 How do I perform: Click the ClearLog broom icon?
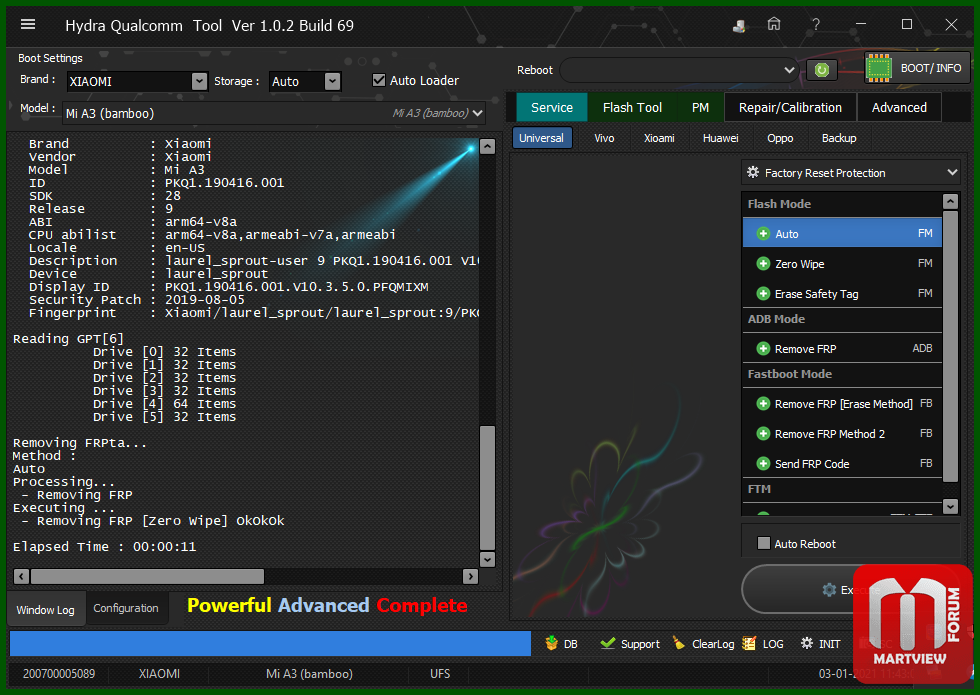(x=679, y=643)
